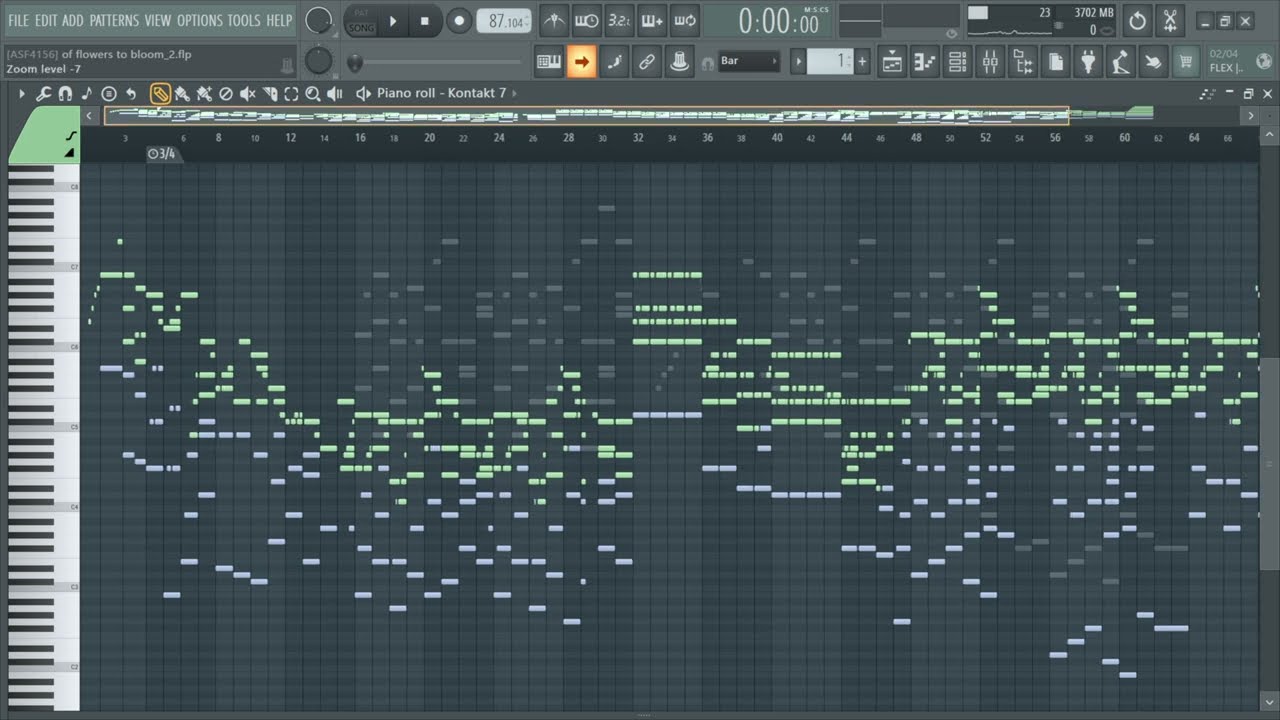This screenshot has width=1280, height=720.
Task: Select the Delete tool
Action: point(226,93)
